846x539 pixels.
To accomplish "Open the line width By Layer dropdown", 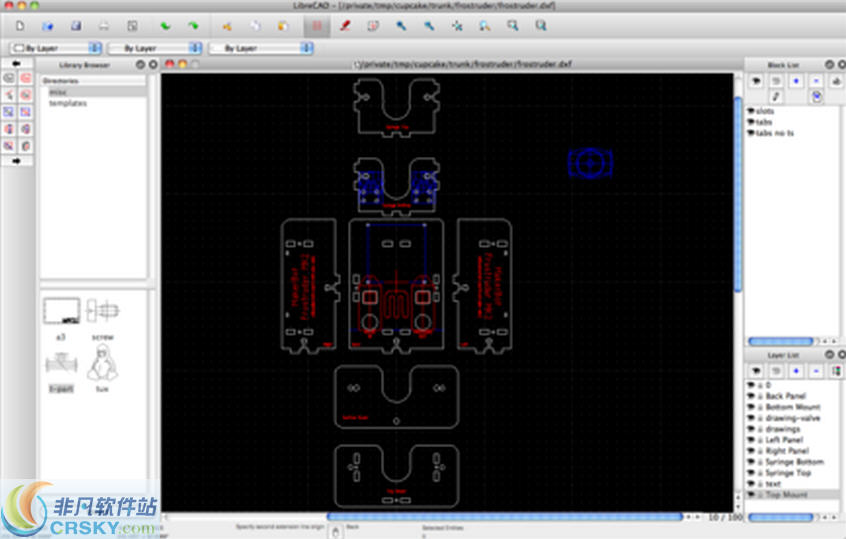I will (x=154, y=48).
